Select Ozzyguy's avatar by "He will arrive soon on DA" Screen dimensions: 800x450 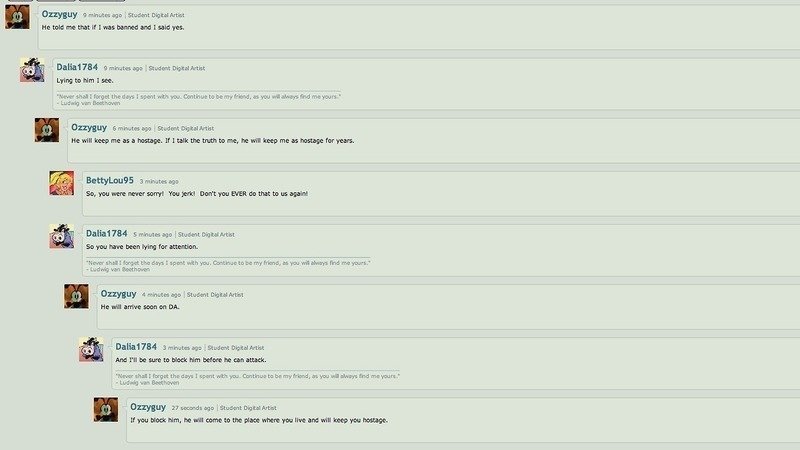[x=77, y=296]
